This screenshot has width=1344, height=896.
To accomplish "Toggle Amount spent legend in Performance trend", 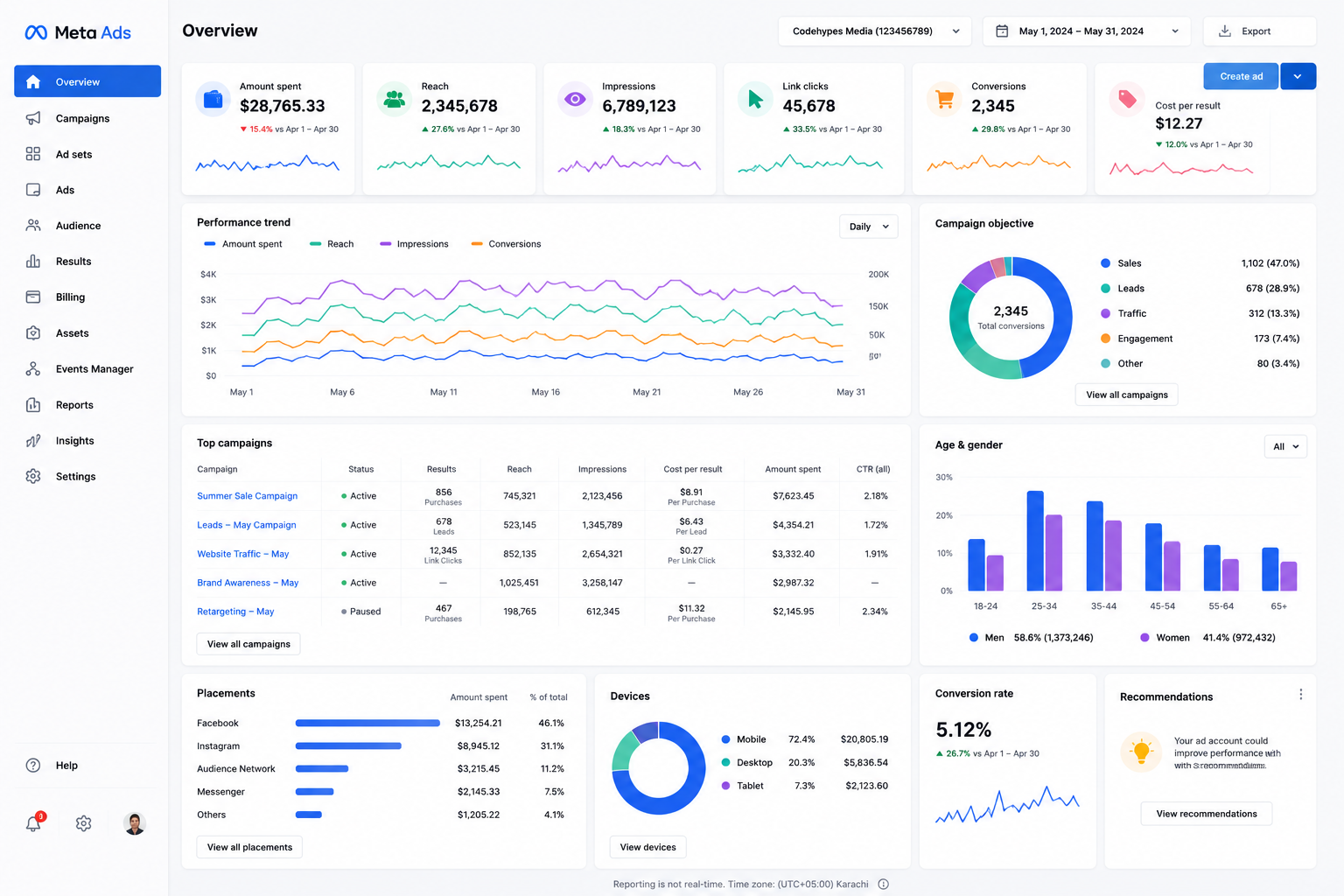I will [x=243, y=244].
